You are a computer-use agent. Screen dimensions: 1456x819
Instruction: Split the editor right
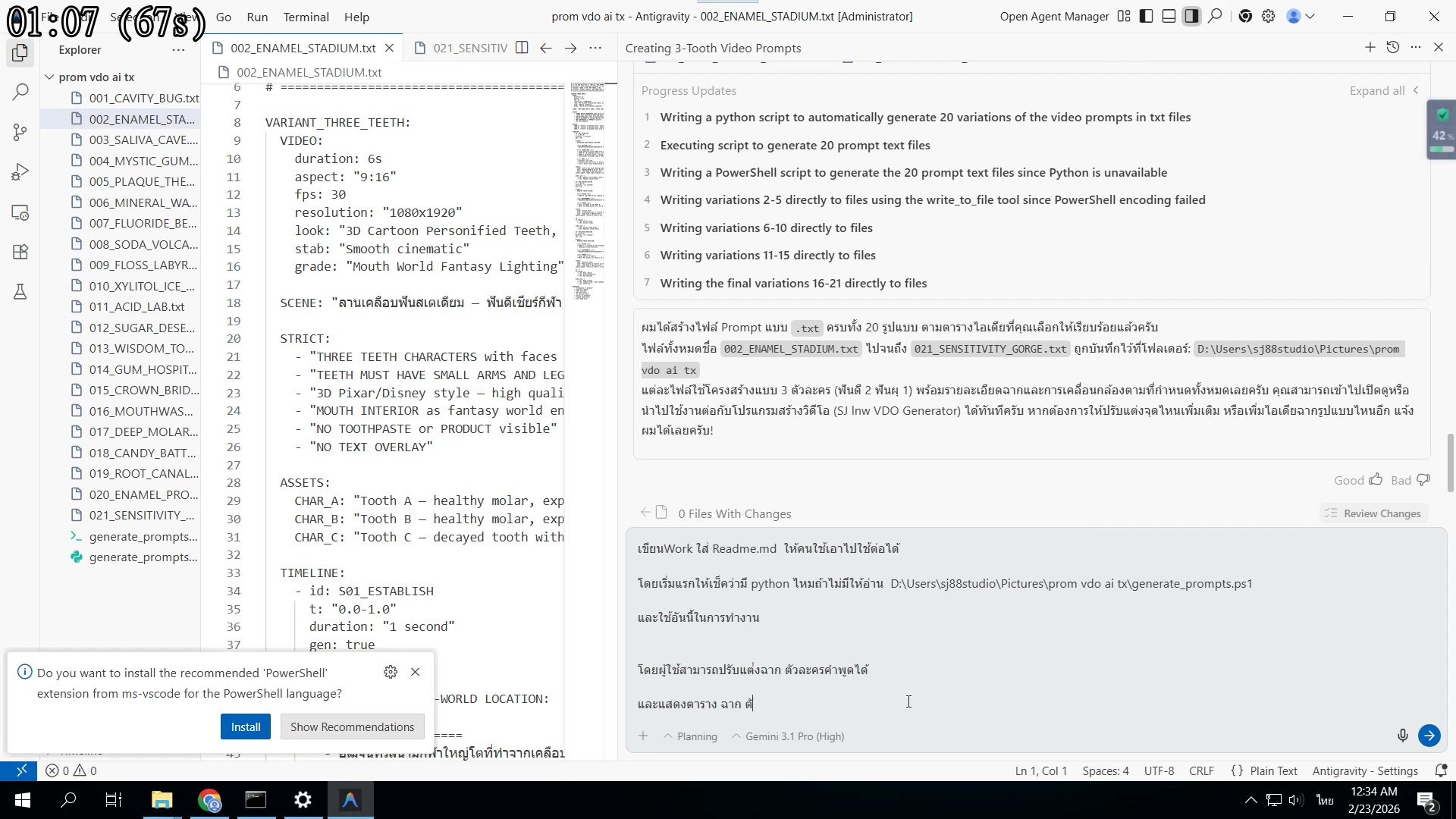tap(522, 48)
